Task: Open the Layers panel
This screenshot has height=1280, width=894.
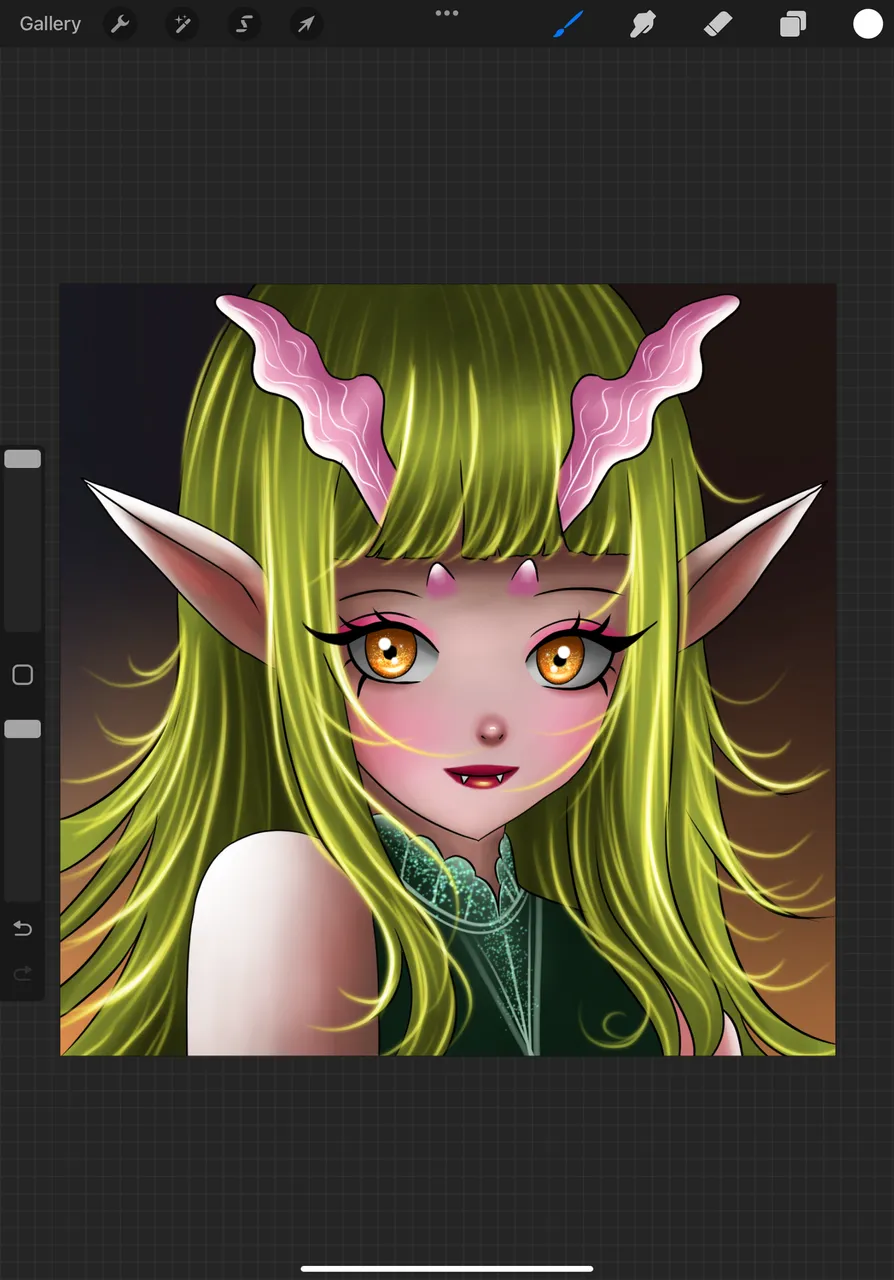Action: [793, 24]
